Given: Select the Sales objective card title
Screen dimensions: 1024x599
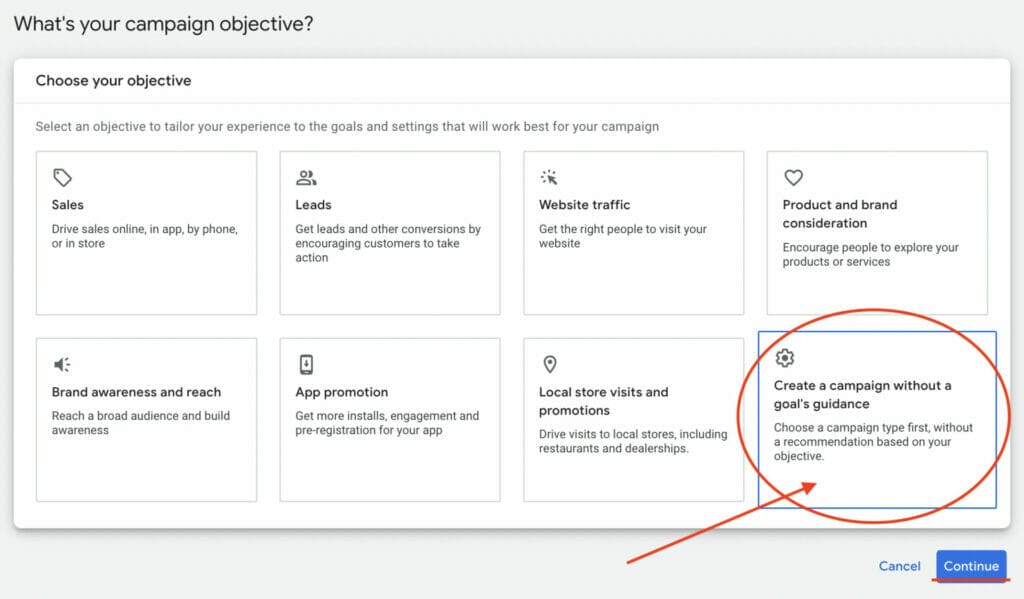Looking at the screenshot, I should point(68,204).
